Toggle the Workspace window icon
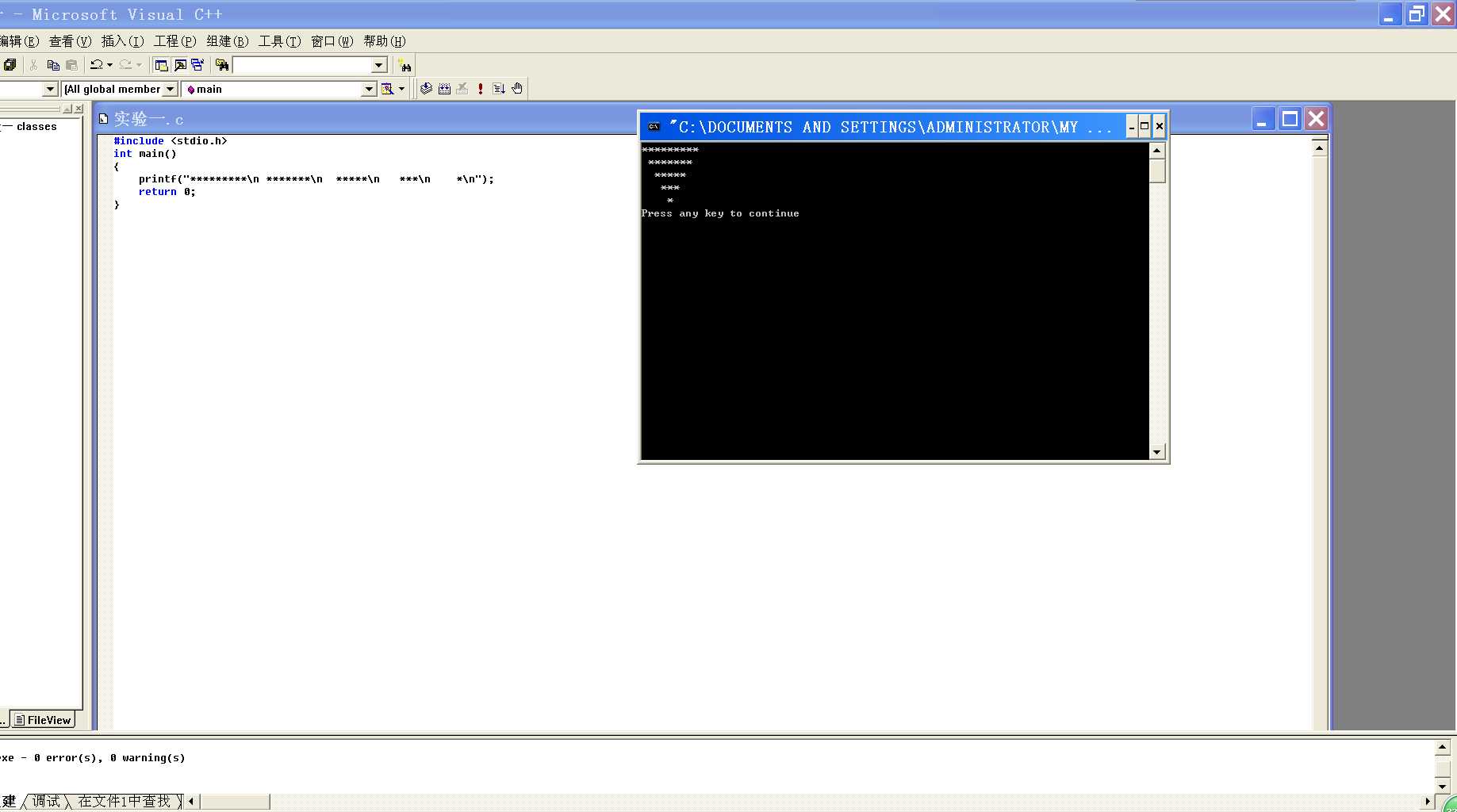 162,65
